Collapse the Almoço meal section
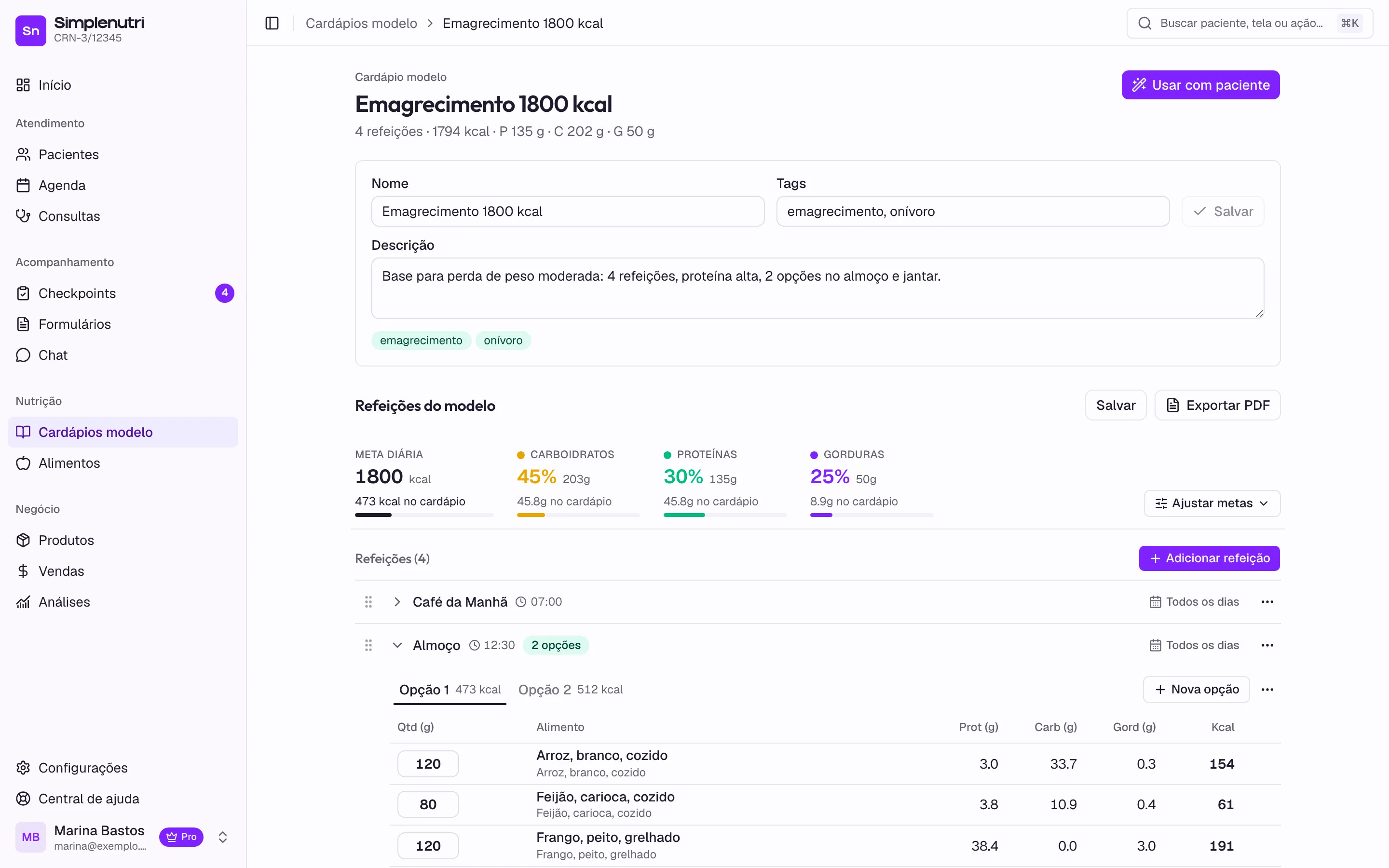This screenshot has width=1389, height=868. (397, 645)
